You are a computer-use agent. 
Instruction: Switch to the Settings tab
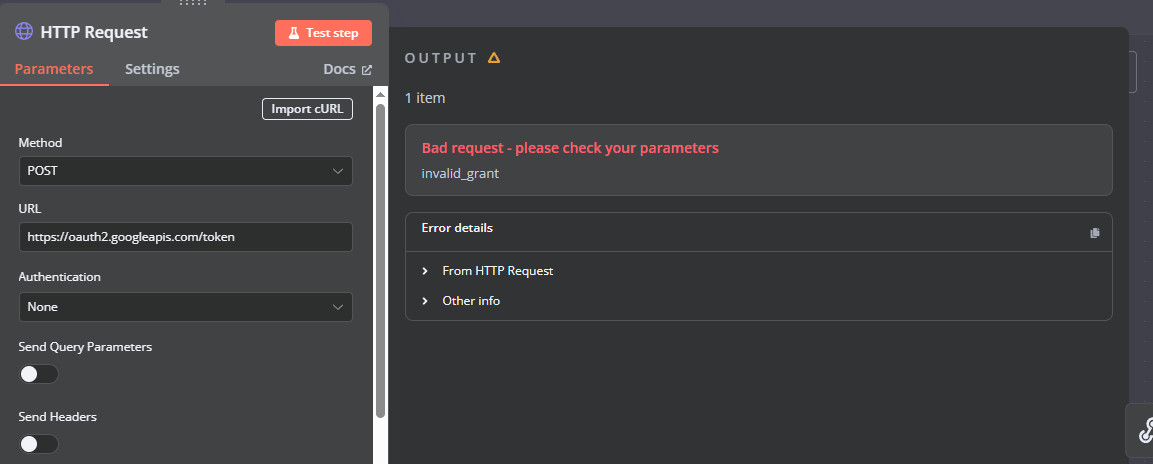click(152, 69)
